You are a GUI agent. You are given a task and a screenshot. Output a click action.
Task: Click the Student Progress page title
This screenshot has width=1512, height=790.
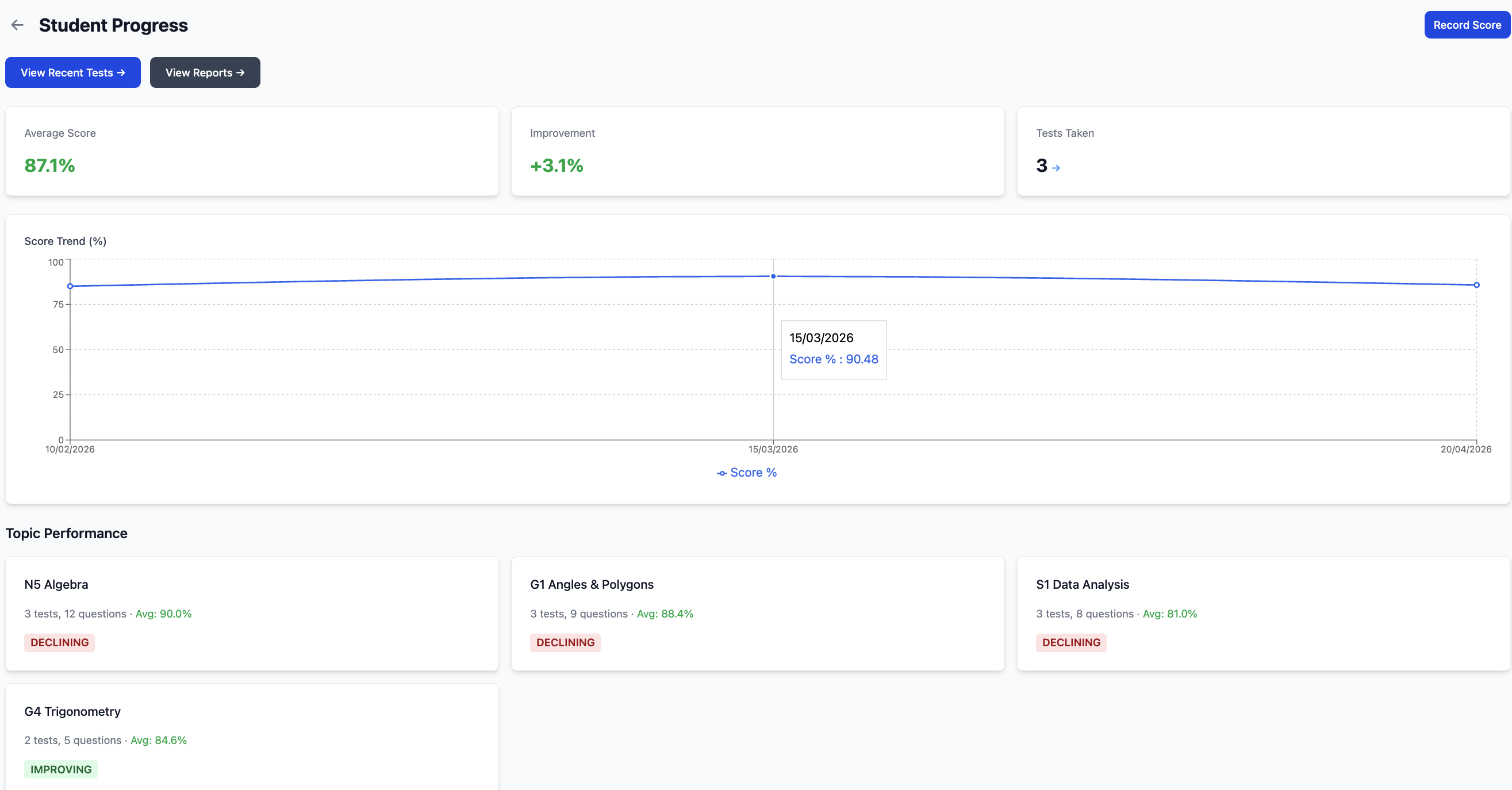pos(113,25)
